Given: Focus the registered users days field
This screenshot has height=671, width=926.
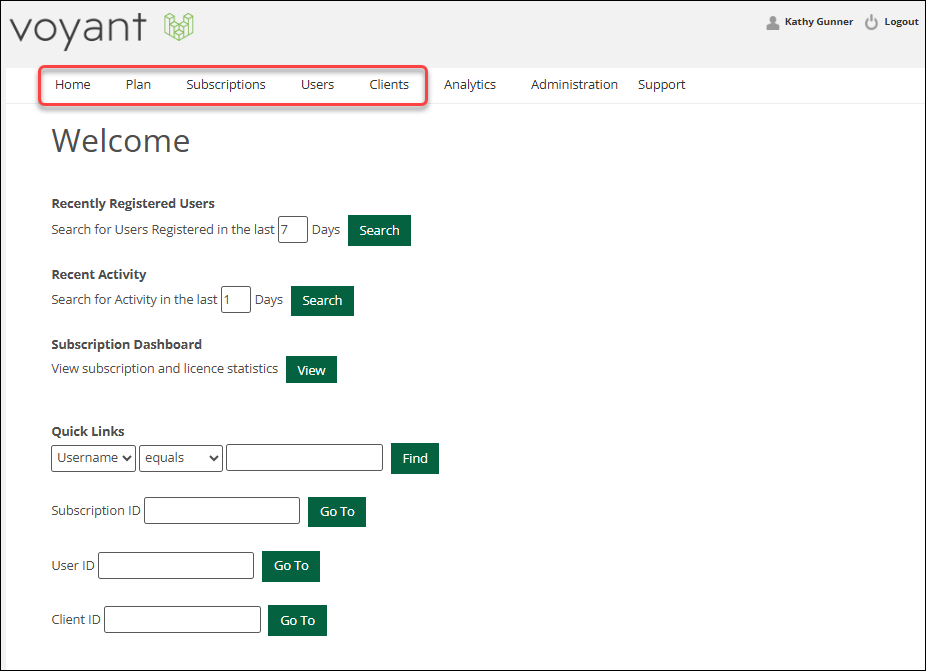Looking at the screenshot, I should (x=293, y=229).
